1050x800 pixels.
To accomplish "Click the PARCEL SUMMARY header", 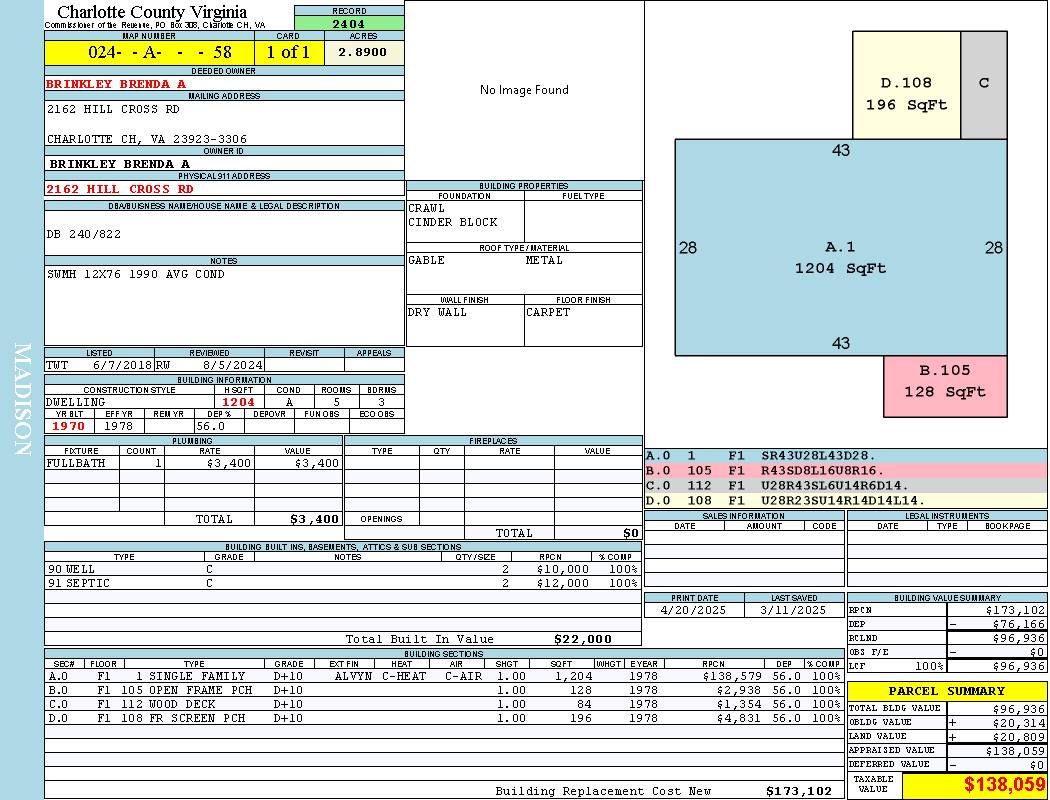I will (x=946, y=691).
